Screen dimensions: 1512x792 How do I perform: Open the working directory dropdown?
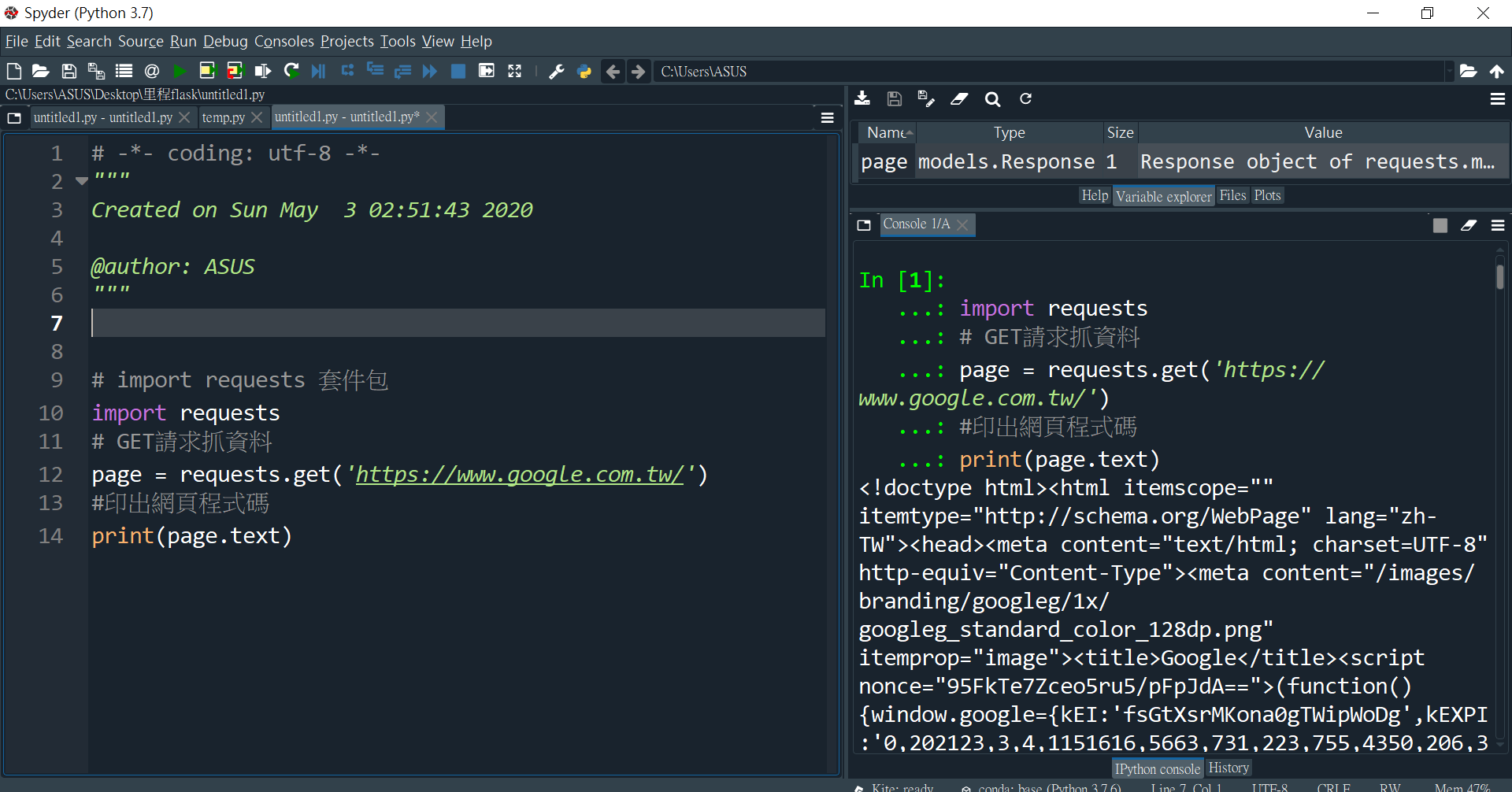tap(1449, 71)
